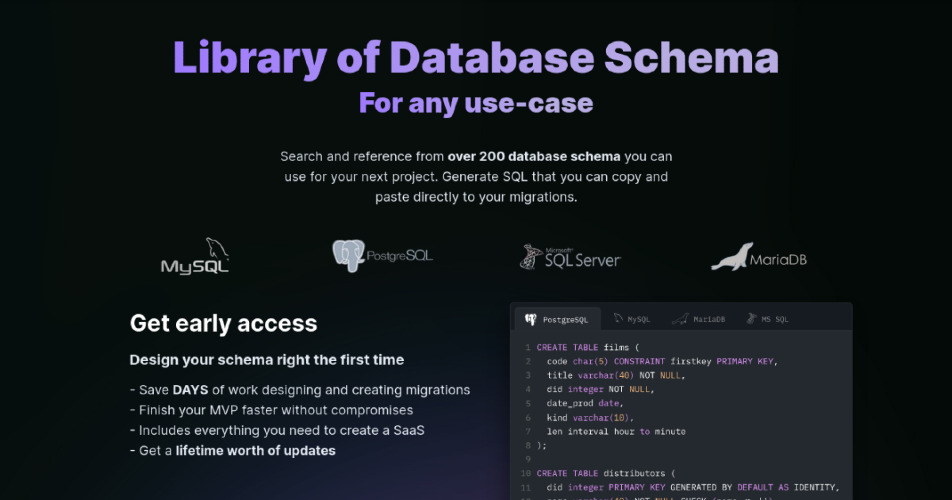
Task: Click the 'Library of Database Schema' heading
Action: point(476,58)
